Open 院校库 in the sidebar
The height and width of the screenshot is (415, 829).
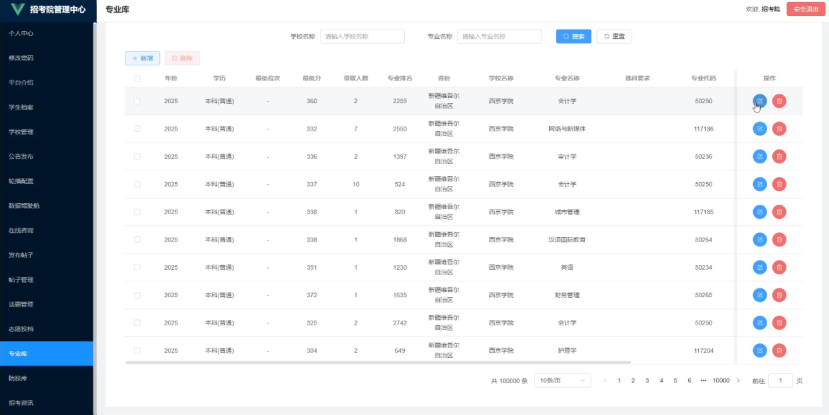[x=47, y=379]
